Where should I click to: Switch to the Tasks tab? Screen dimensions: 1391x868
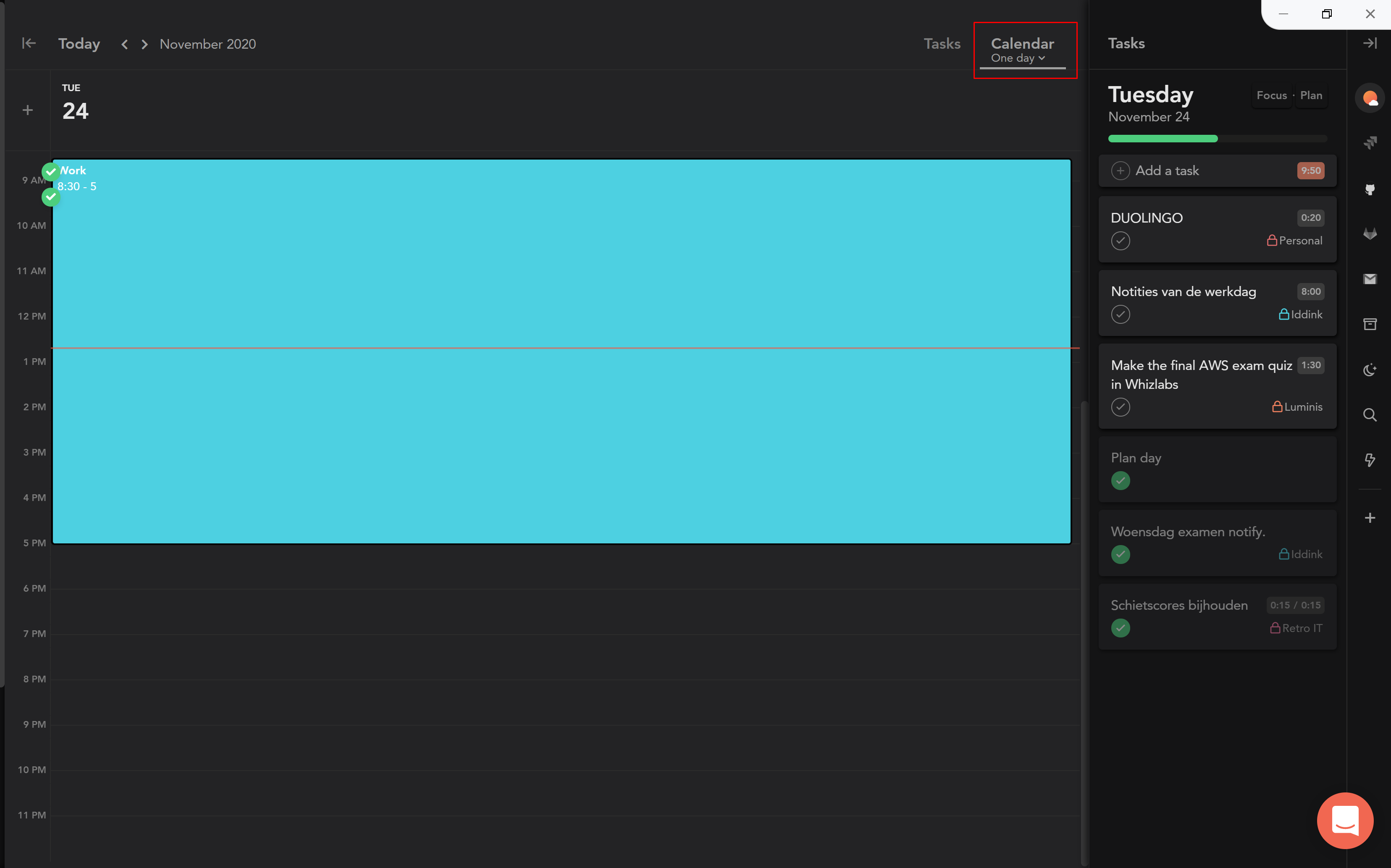(942, 44)
